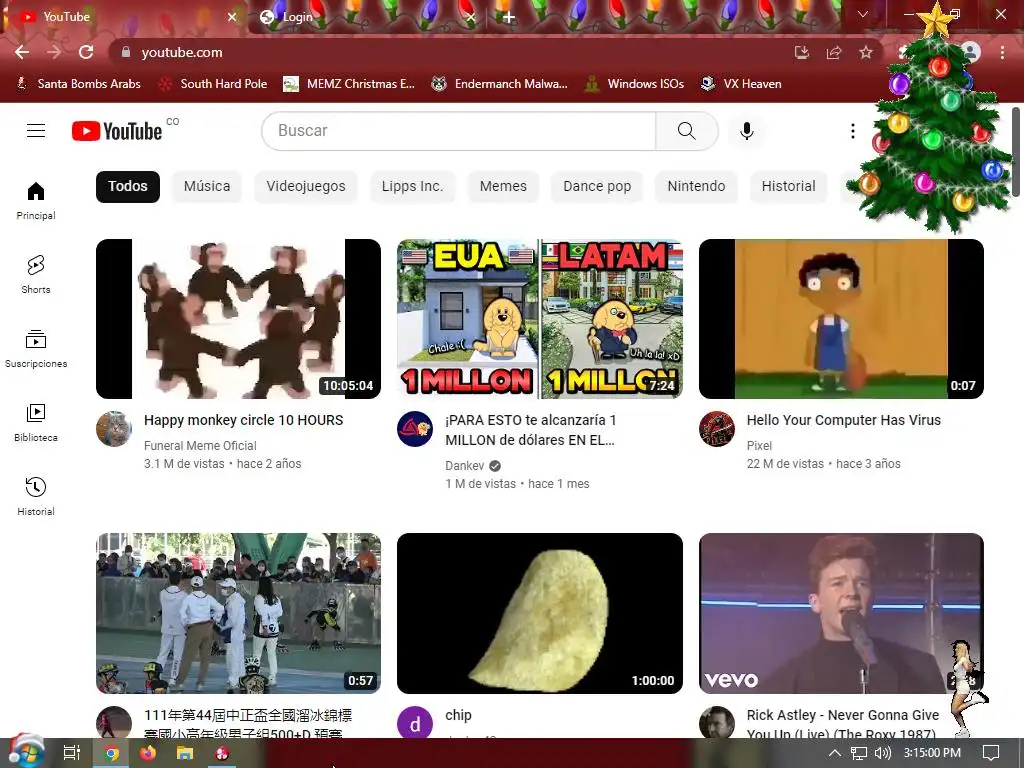1024x768 pixels.
Task: Select the Dance pop filter chip
Action: 597,186
